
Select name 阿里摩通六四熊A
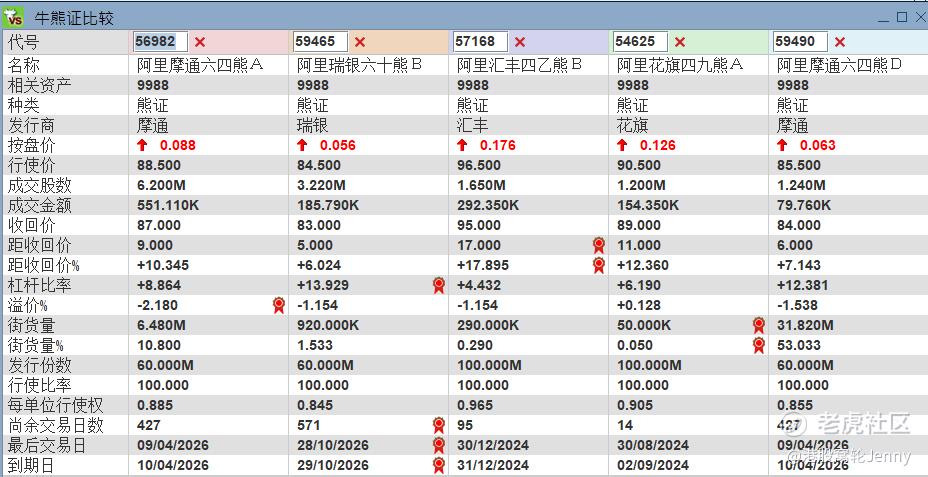tap(200, 65)
